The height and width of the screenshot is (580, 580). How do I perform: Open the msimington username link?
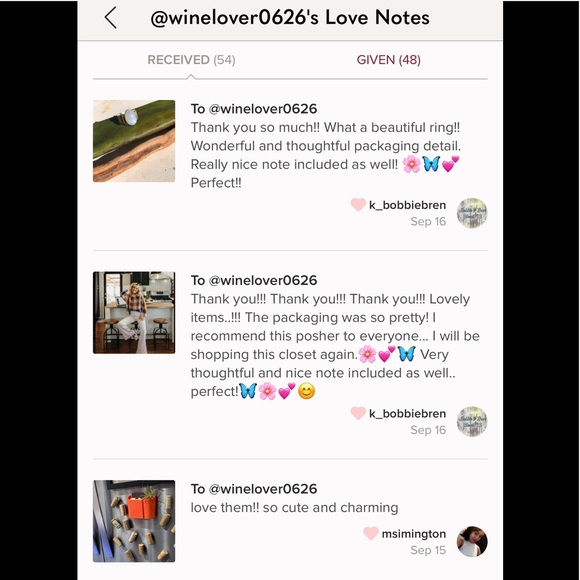414,534
